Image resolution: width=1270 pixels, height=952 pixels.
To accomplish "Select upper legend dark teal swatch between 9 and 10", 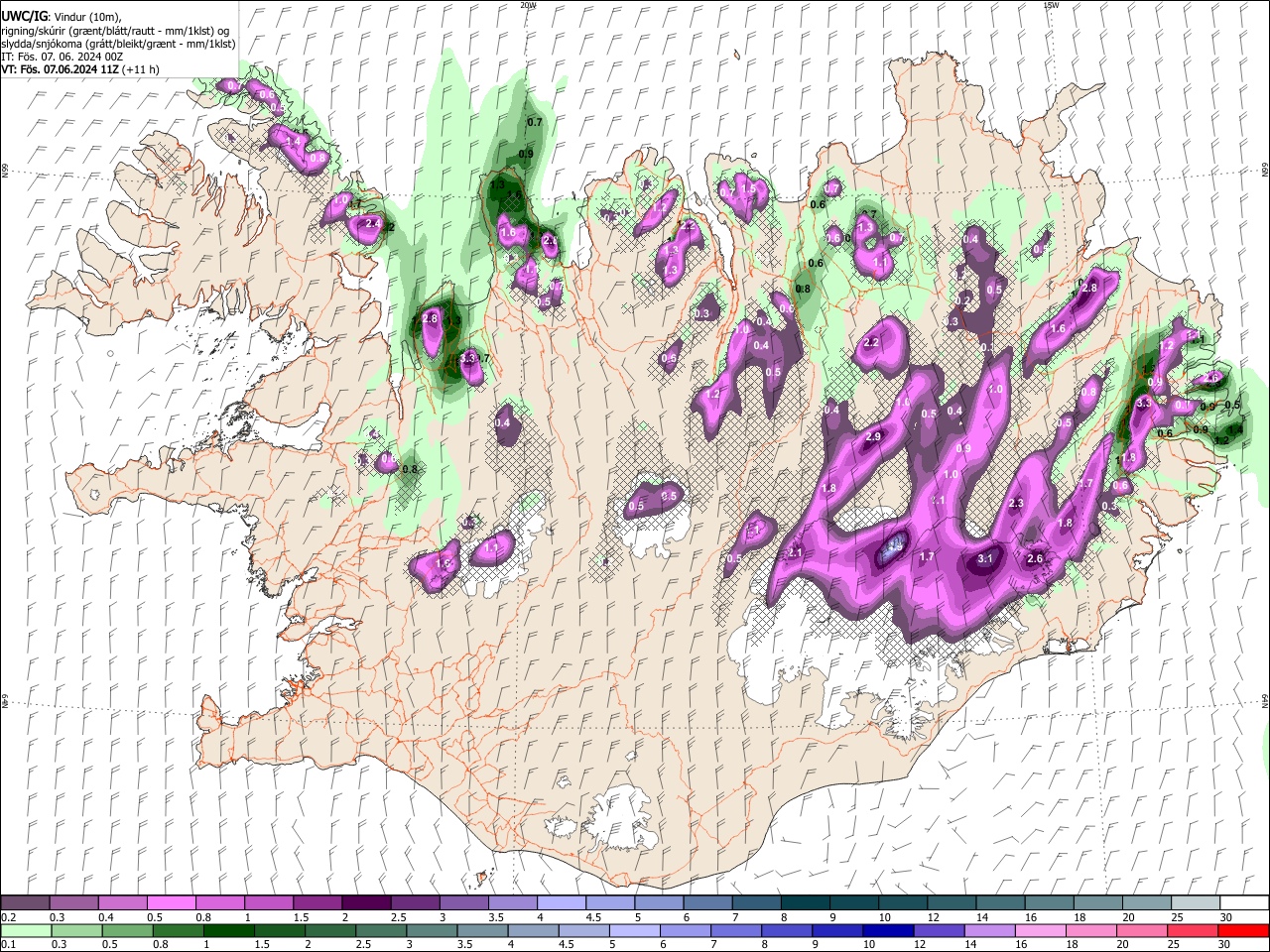I will (853, 903).
